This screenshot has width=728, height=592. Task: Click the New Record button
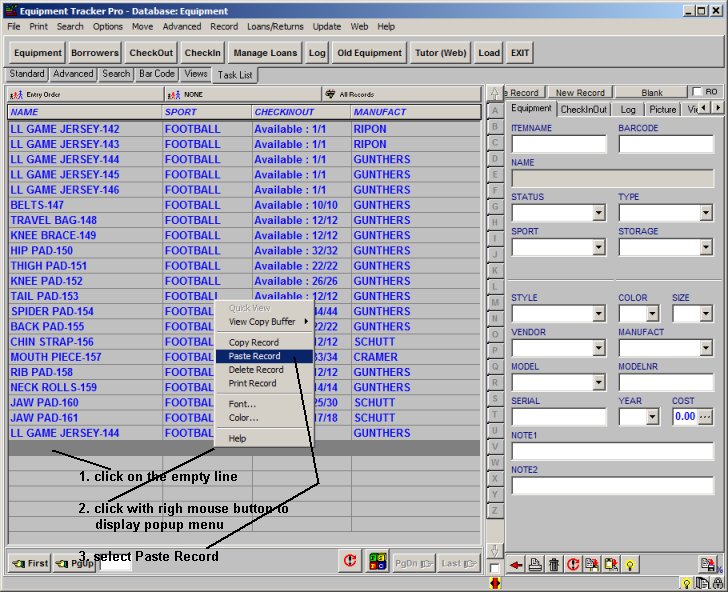(580, 92)
